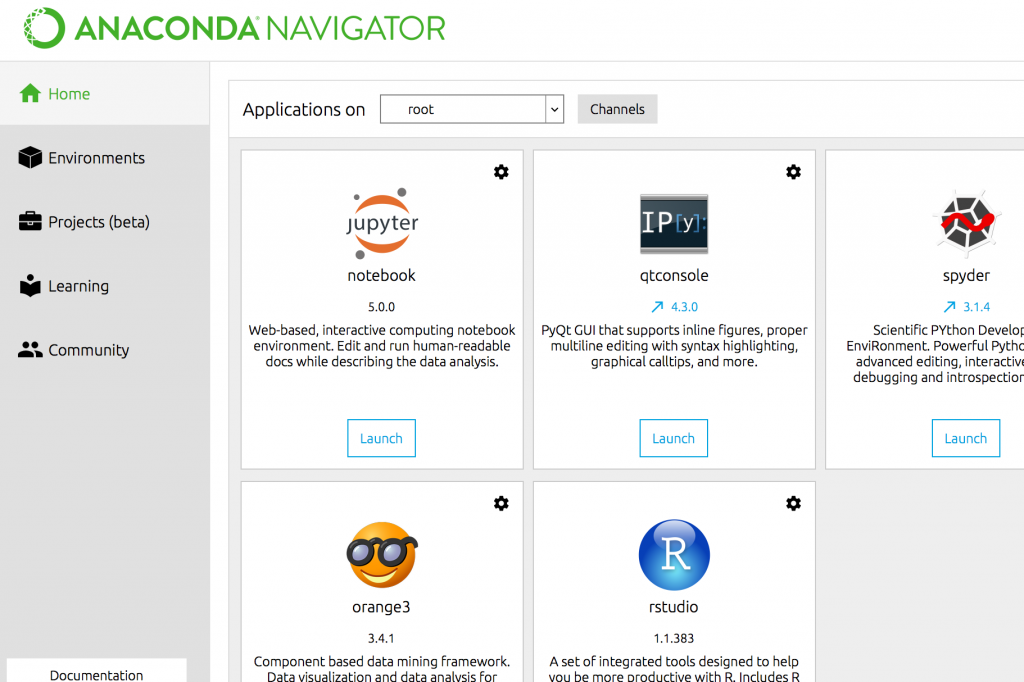
Task: Open the Projects (beta) tab
Action: 104,221
